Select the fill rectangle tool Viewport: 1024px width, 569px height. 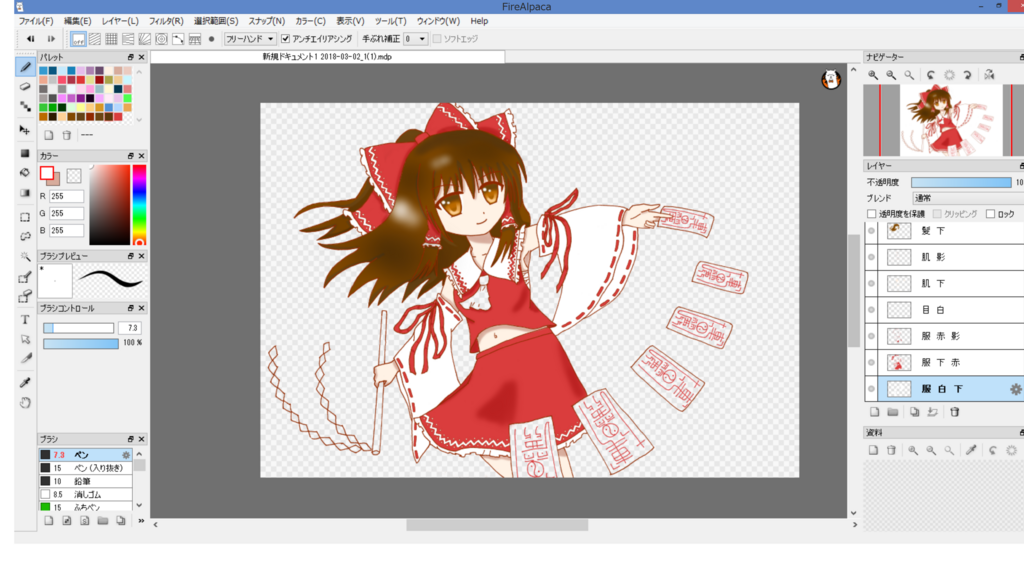[25, 153]
